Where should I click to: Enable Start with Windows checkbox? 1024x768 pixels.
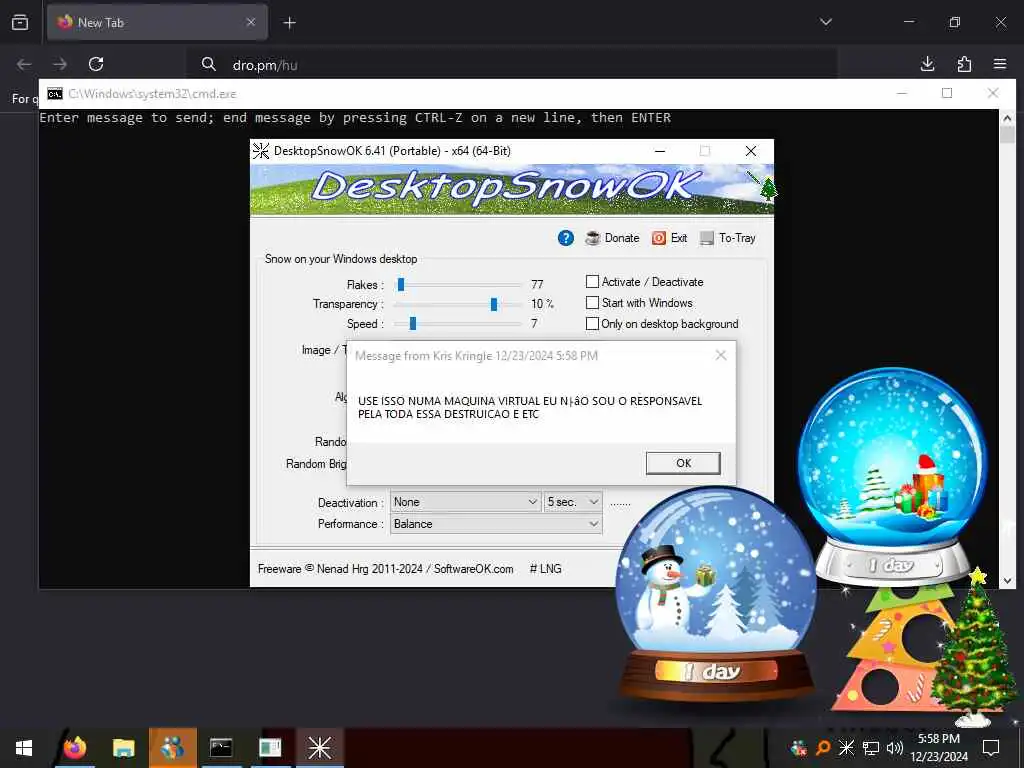coord(592,302)
